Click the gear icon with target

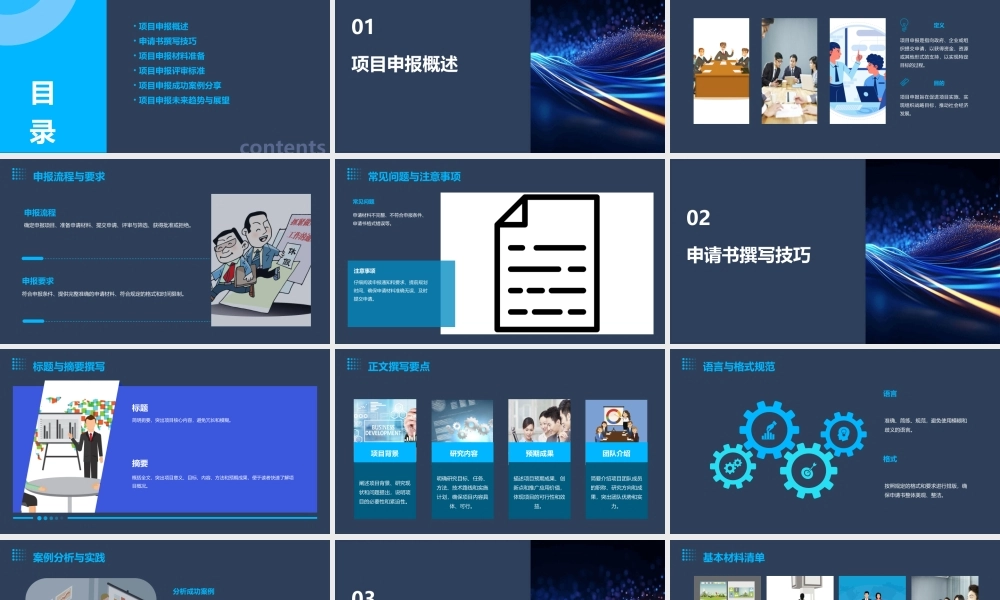[x=809, y=471]
